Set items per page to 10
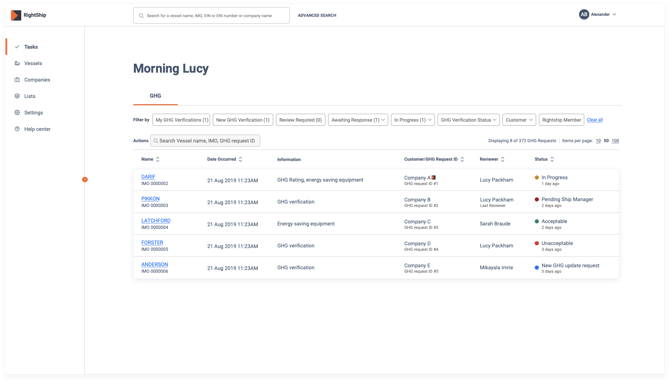The width and height of the screenshot is (670, 381). pos(598,141)
